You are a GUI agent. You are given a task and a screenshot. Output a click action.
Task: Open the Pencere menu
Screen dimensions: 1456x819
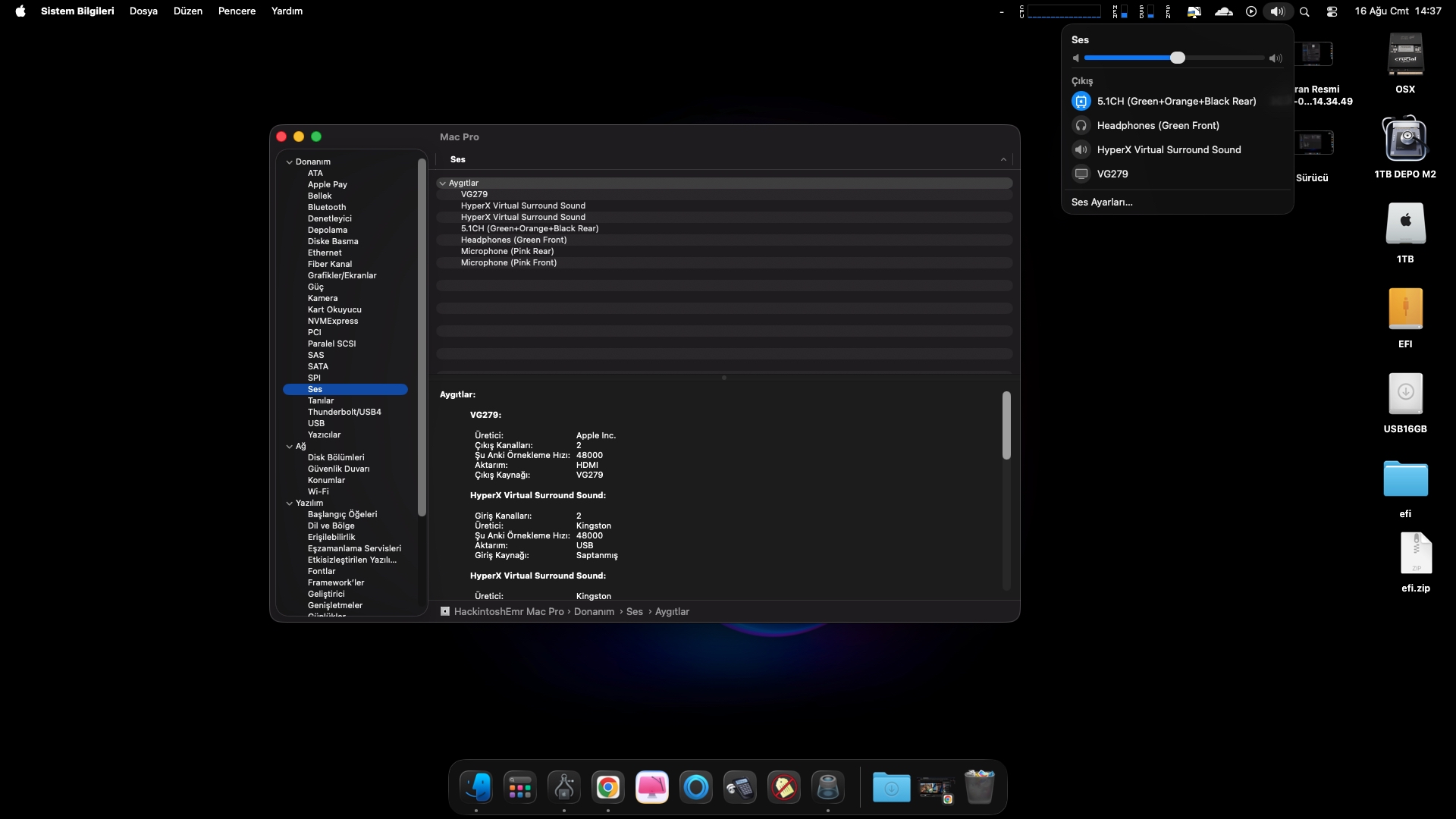(237, 11)
